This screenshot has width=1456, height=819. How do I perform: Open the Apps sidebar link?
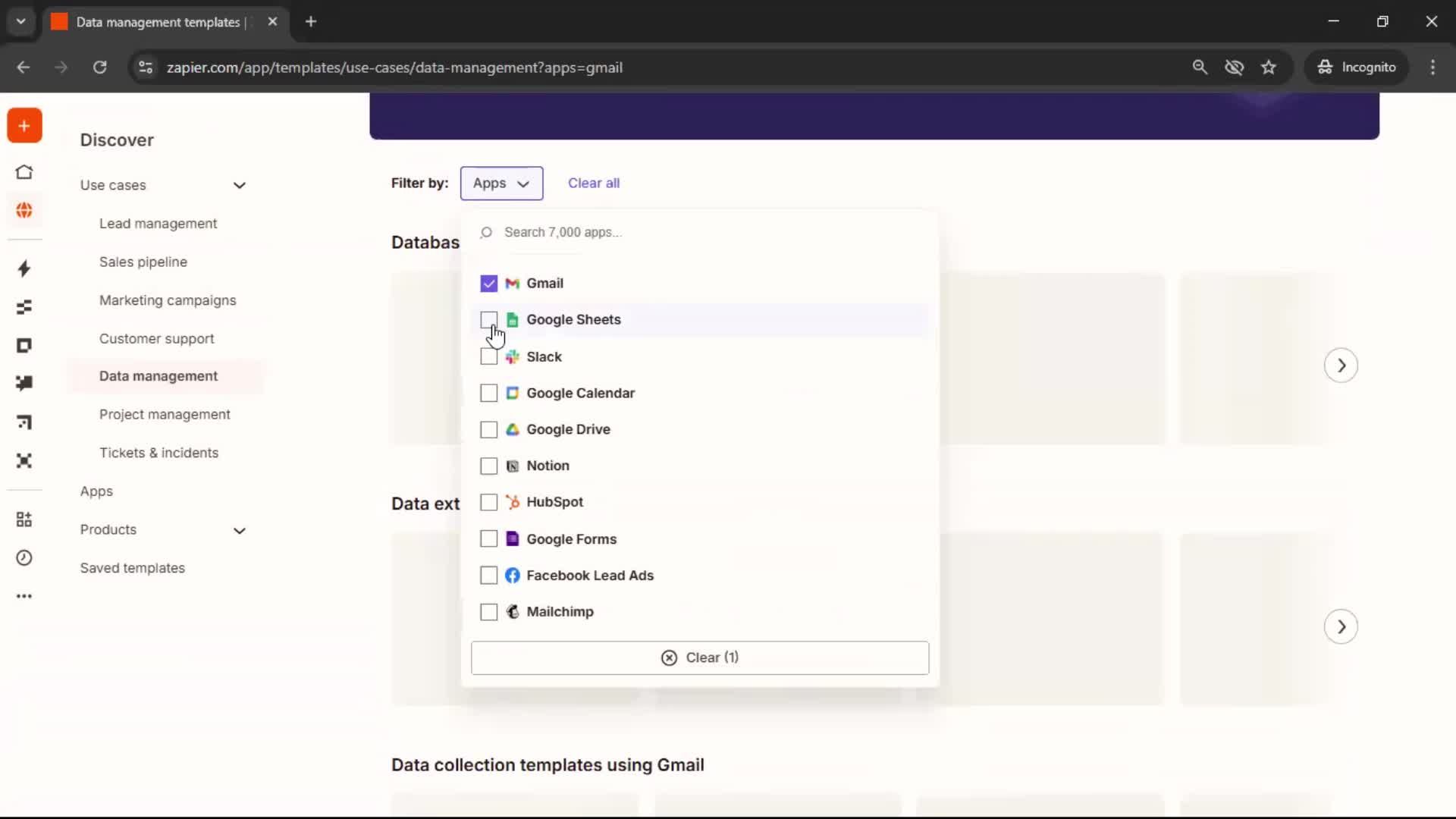(96, 491)
